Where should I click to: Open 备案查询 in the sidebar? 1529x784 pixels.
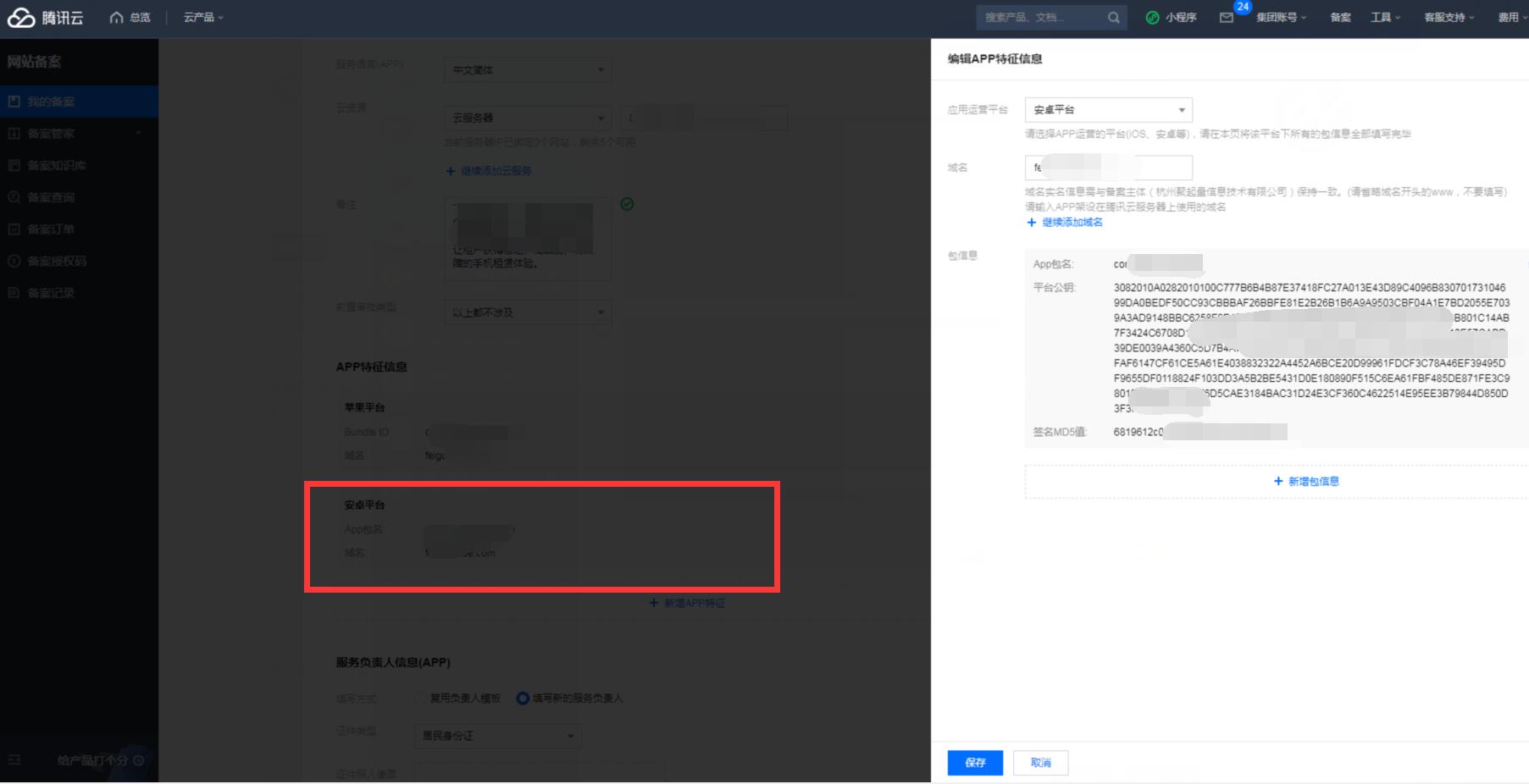tap(79, 197)
